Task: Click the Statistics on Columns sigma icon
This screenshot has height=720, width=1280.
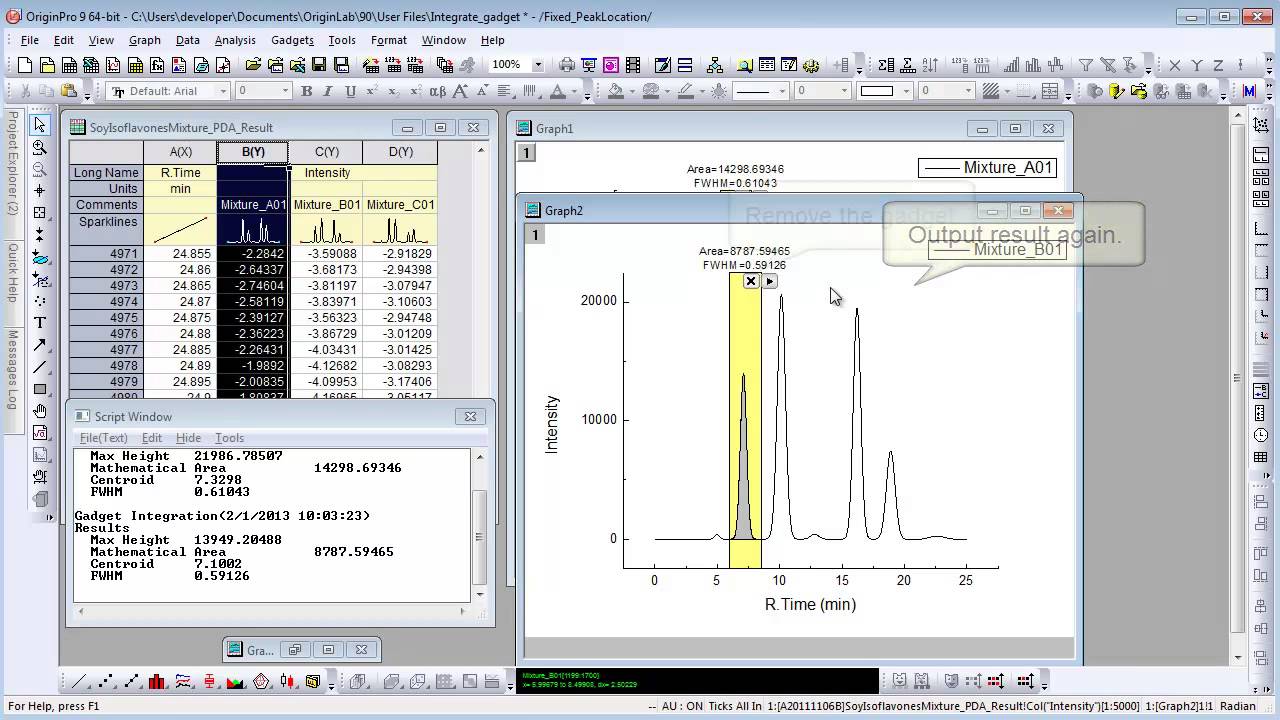Action: point(886,65)
